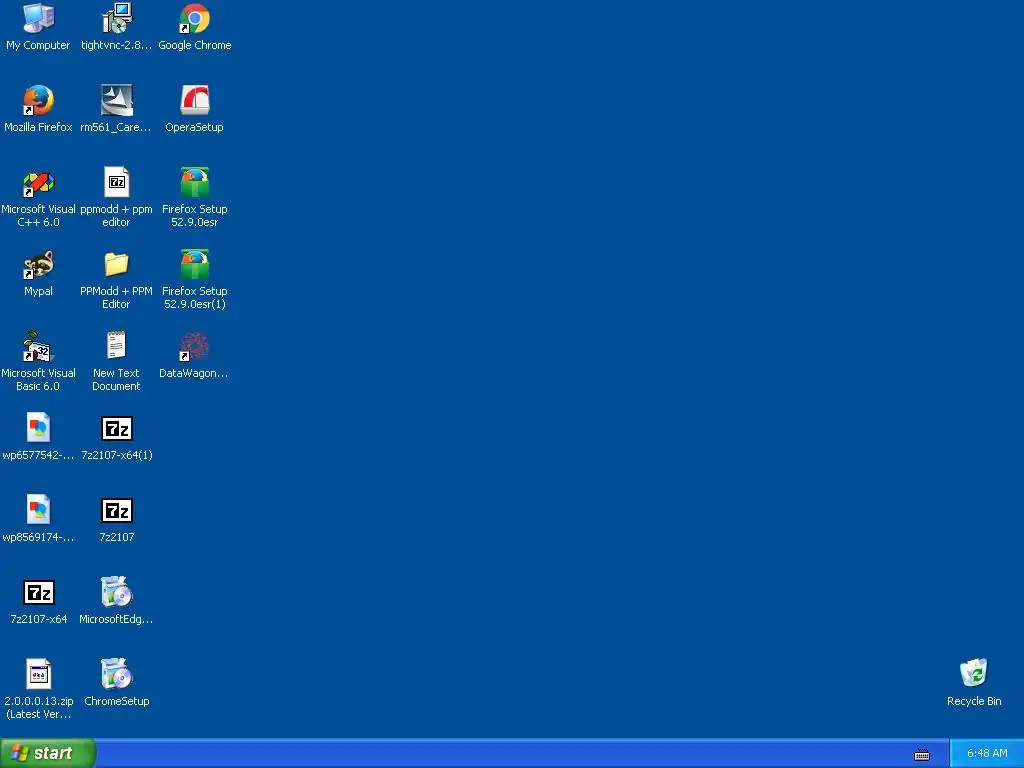Open the Start menu
1024x768 pixels.
tap(48, 753)
